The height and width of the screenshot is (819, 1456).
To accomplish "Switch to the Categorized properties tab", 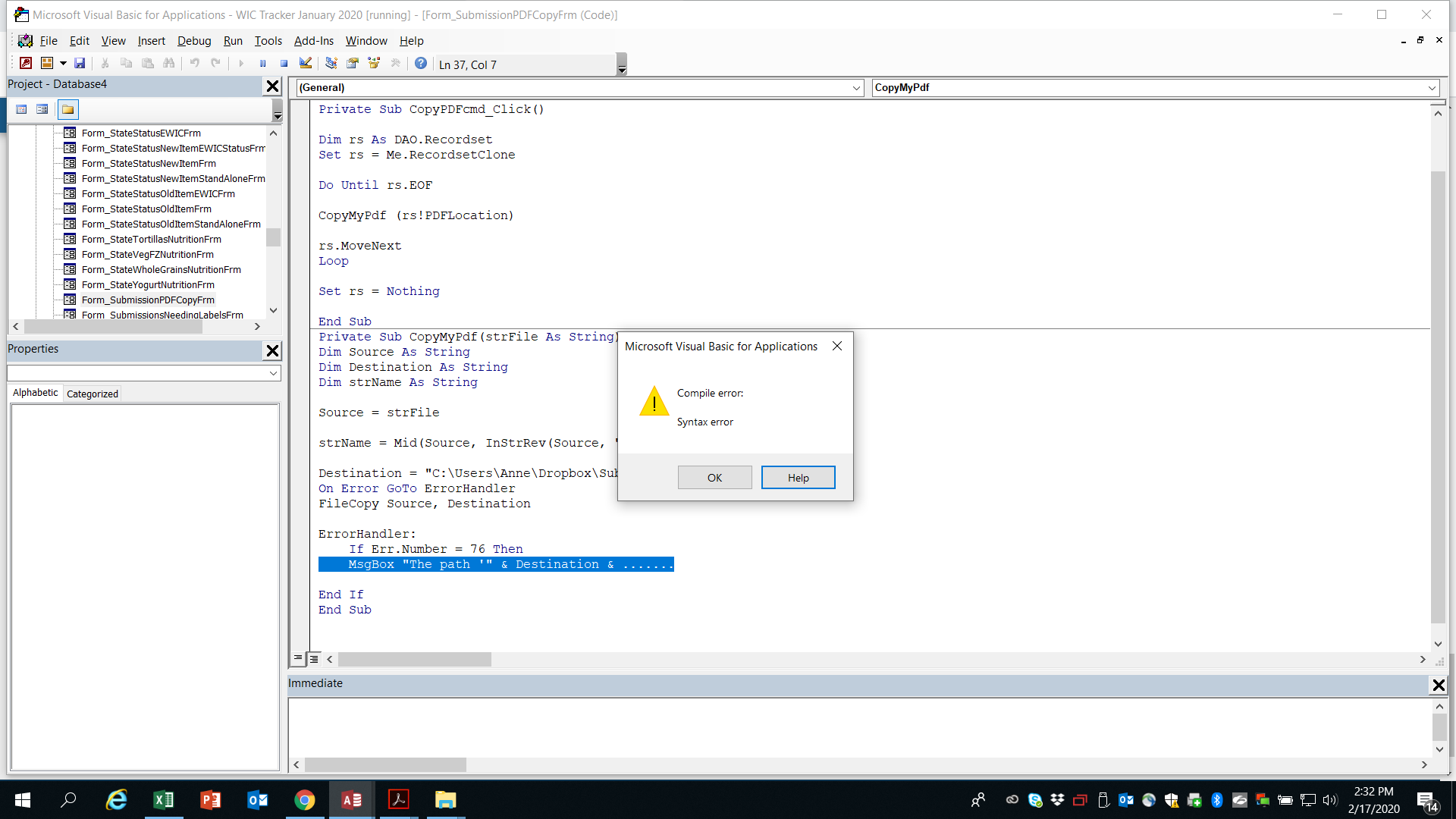I will point(93,394).
